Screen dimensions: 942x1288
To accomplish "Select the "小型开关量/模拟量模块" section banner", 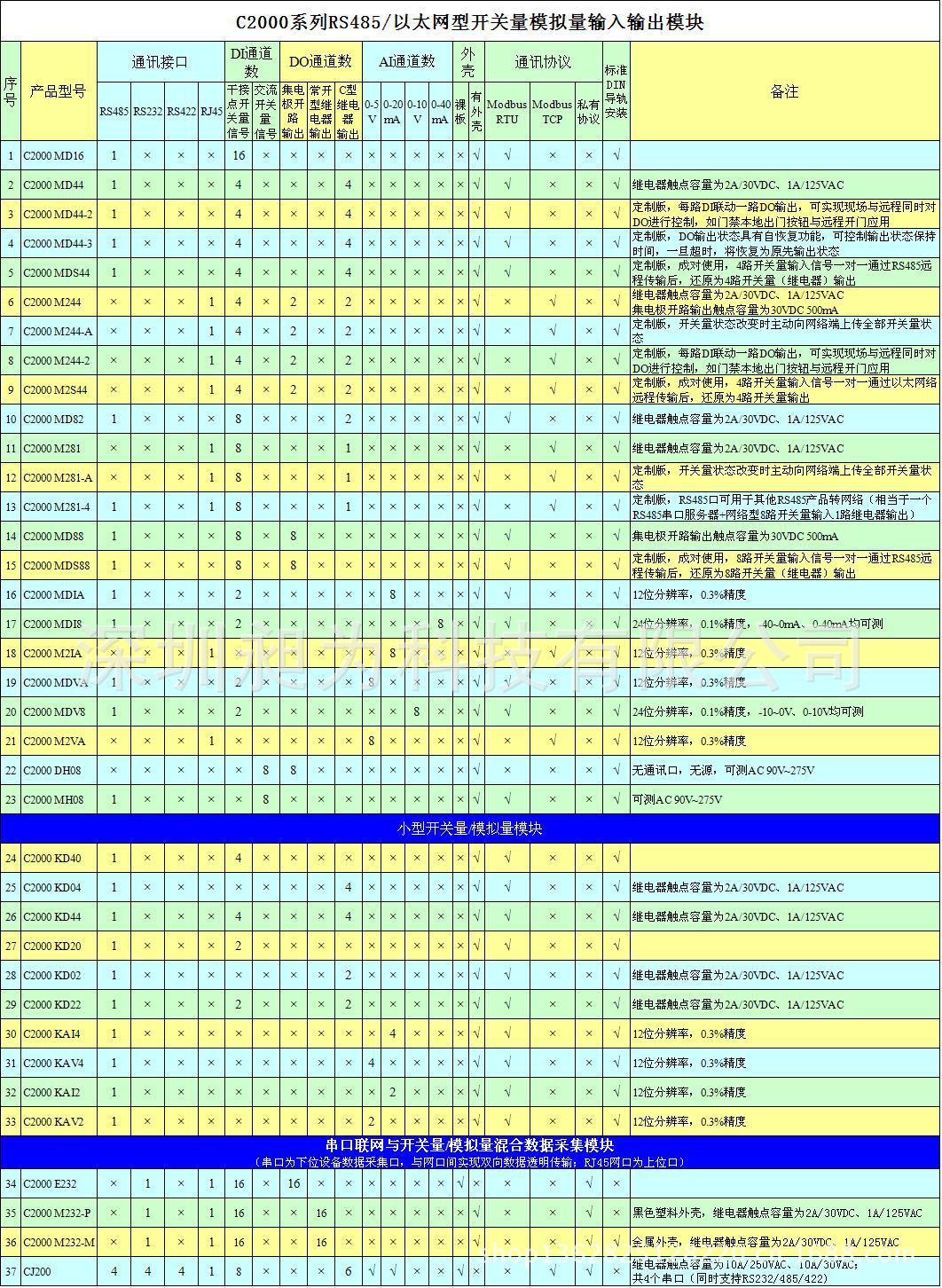I will (x=470, y=829).
